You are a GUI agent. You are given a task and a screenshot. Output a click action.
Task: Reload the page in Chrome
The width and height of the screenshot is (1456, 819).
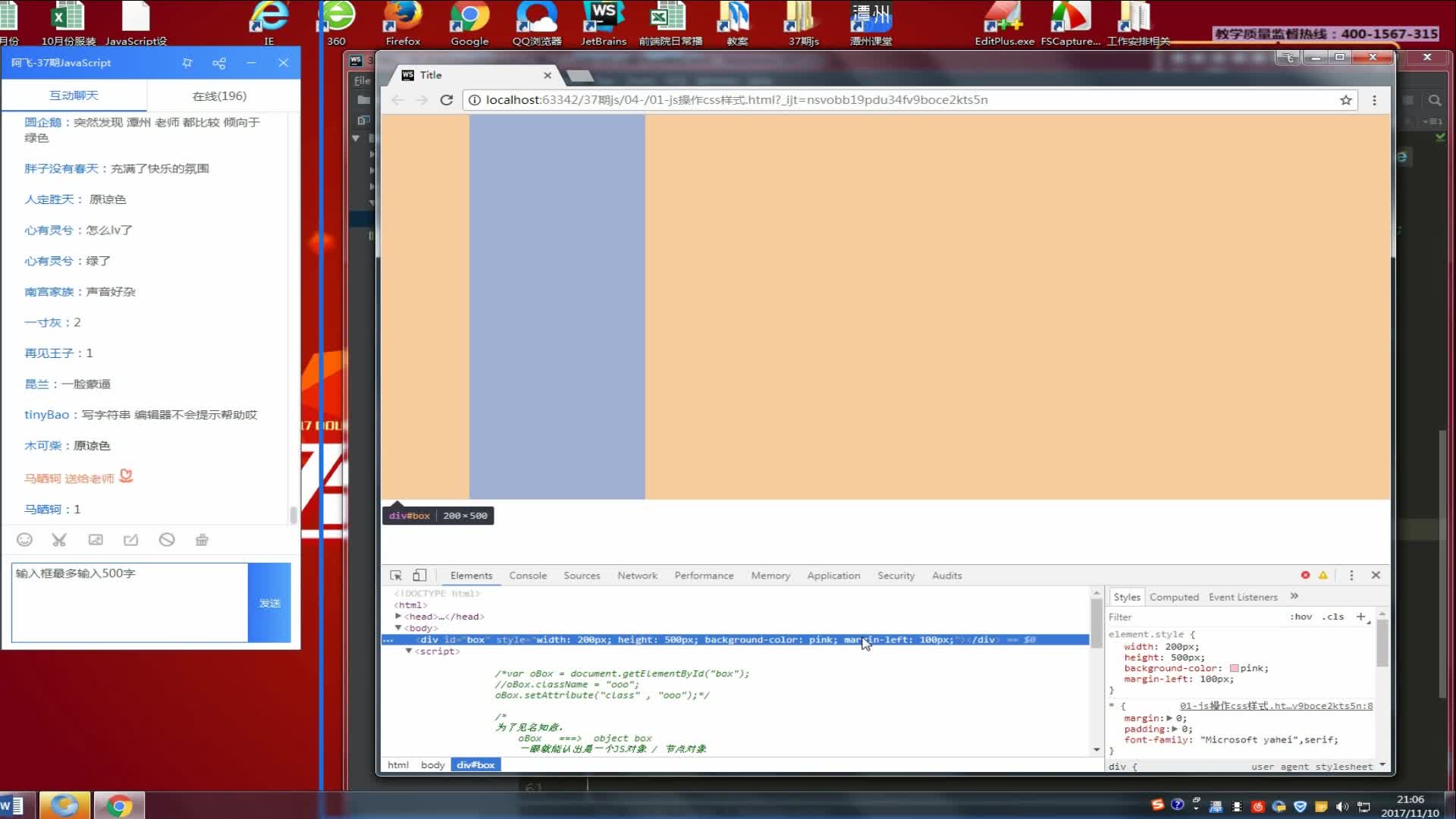[x=447, y=100]
